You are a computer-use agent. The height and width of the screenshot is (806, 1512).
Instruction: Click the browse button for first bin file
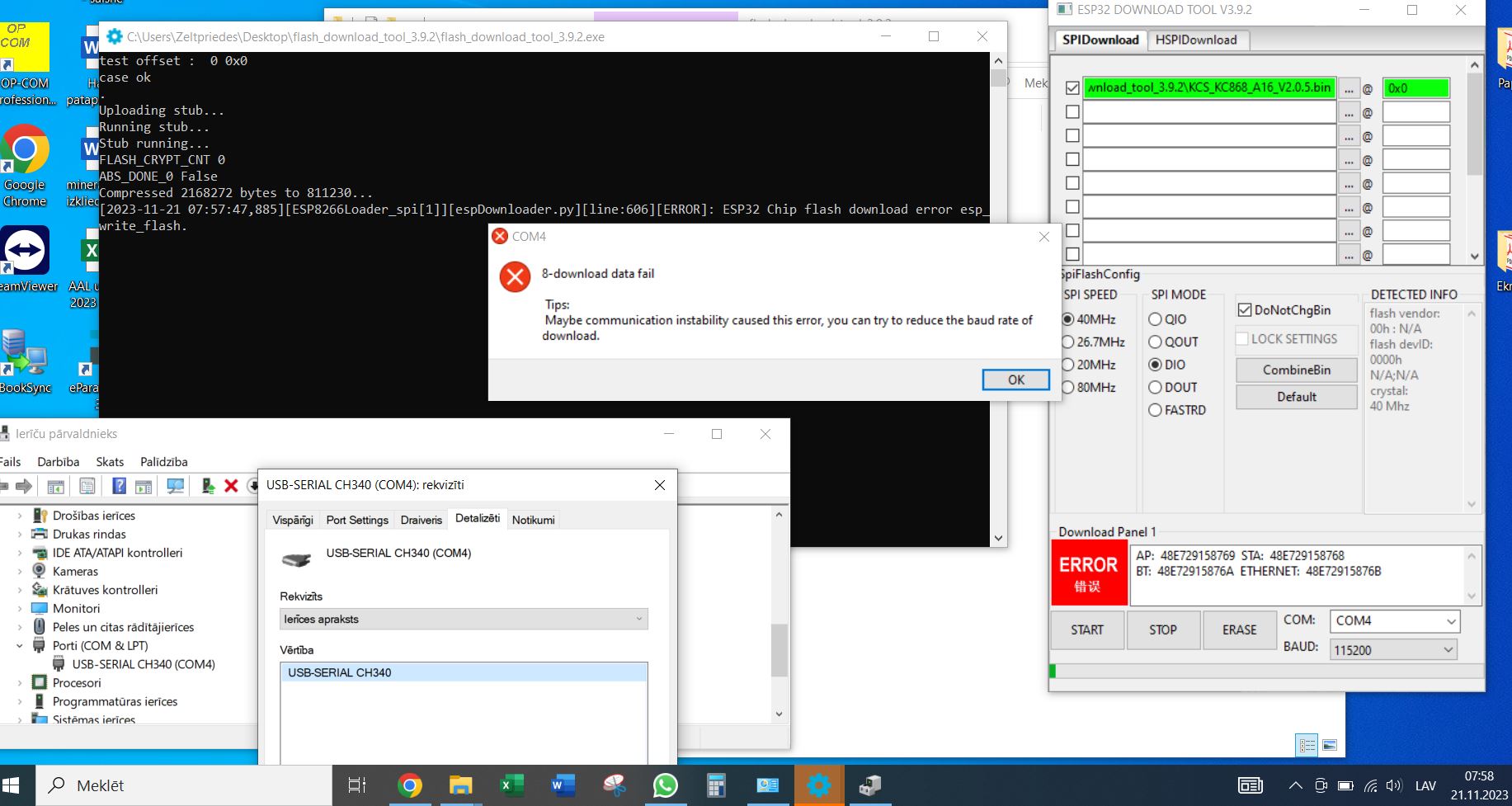tap(1348, 89)
